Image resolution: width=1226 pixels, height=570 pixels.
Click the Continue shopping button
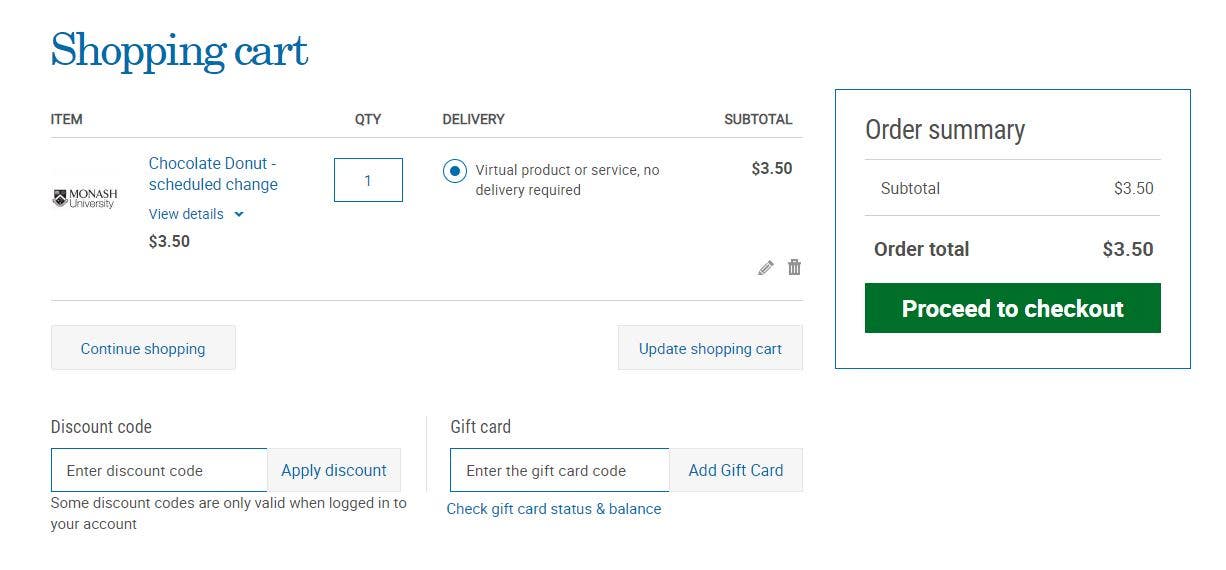pyautogui.click(x=143, y=348)
